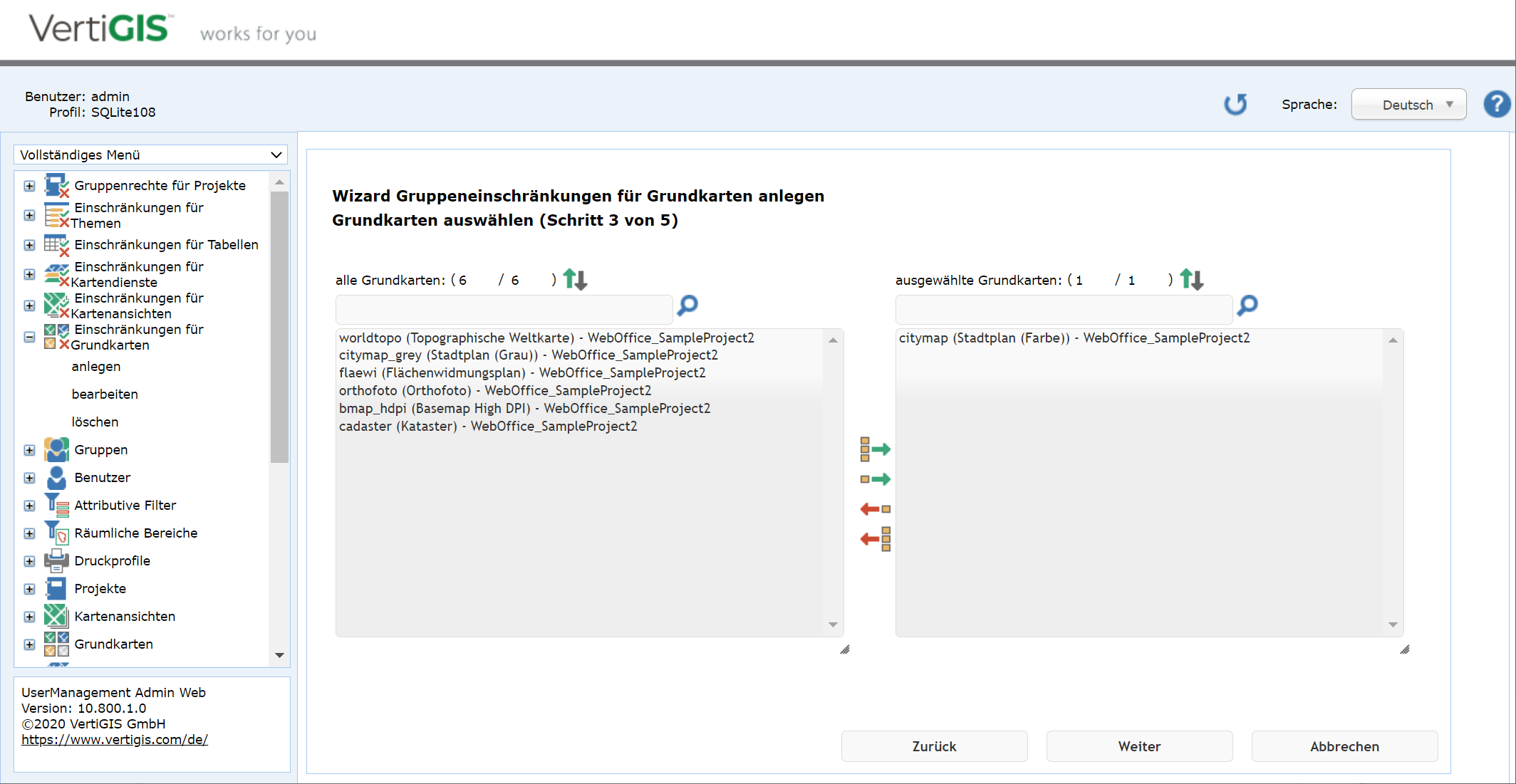The height and width of the screenshot is (784, 1516).
Task: Click the sort arrows next to alle Grundkarten
Action: pyautogui.click(x=575, y=279)
